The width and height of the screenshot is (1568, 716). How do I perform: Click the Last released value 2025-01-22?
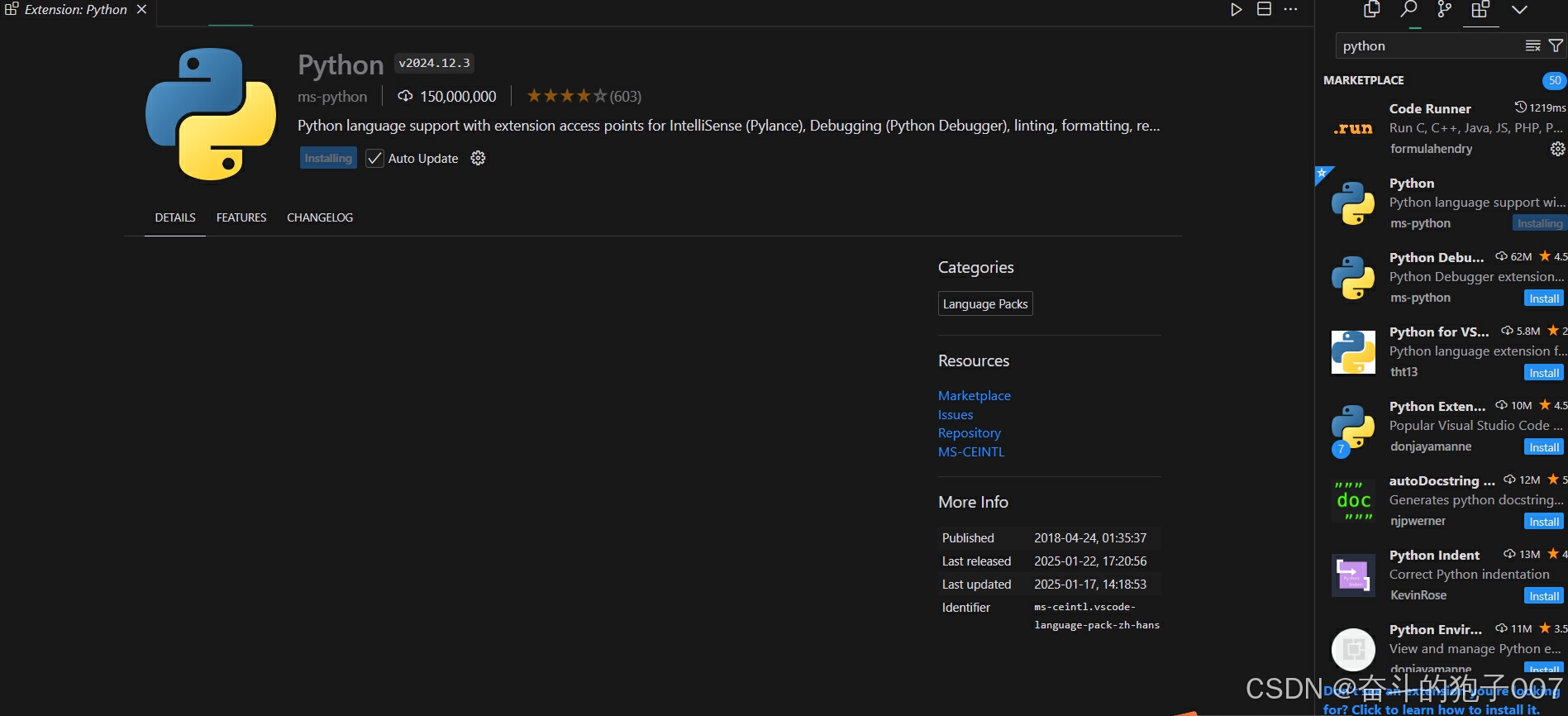pyautogui.click(x=1090, y=561)
